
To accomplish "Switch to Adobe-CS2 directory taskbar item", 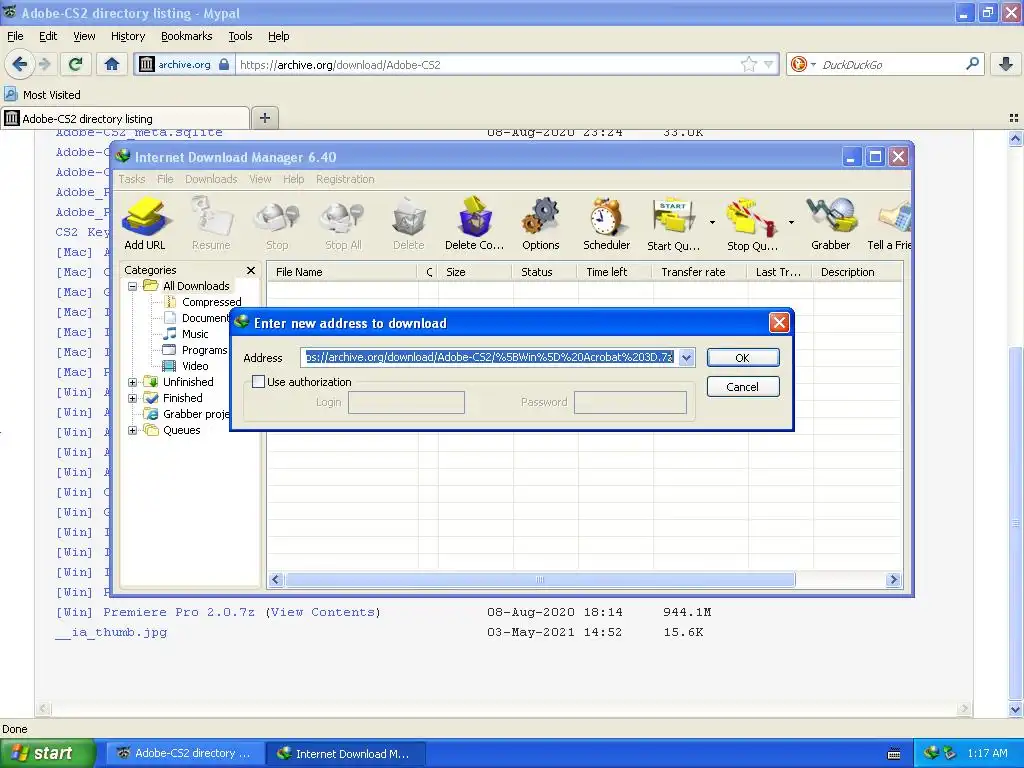I will coord(185,753).
